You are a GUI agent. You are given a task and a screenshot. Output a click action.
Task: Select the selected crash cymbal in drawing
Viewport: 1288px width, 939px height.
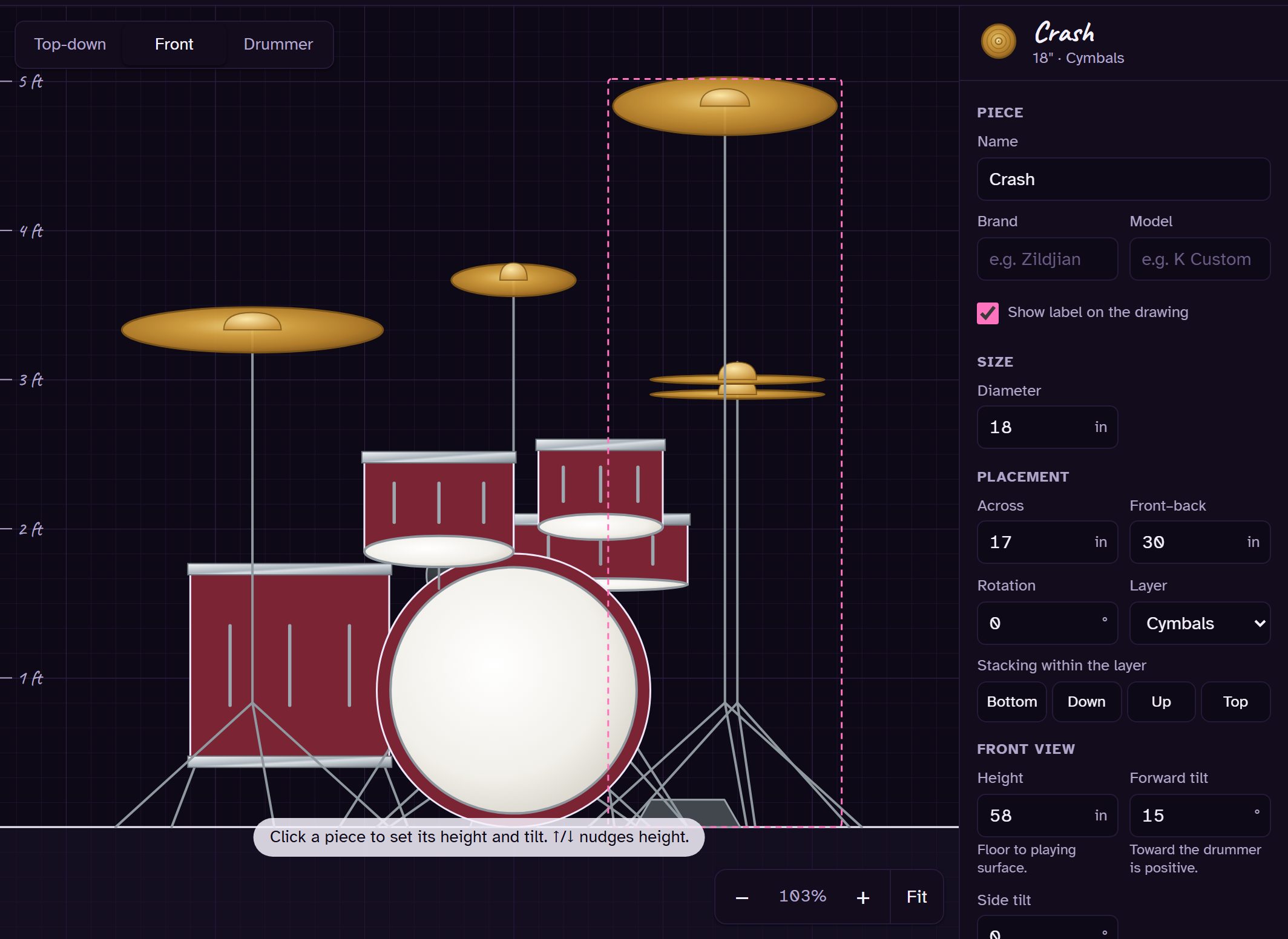coord(724,106)
